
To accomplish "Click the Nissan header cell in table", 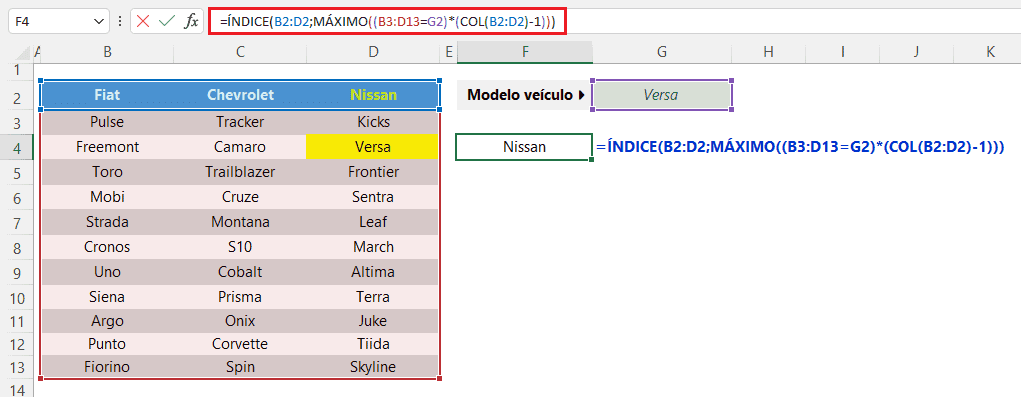I will point(373,95).
